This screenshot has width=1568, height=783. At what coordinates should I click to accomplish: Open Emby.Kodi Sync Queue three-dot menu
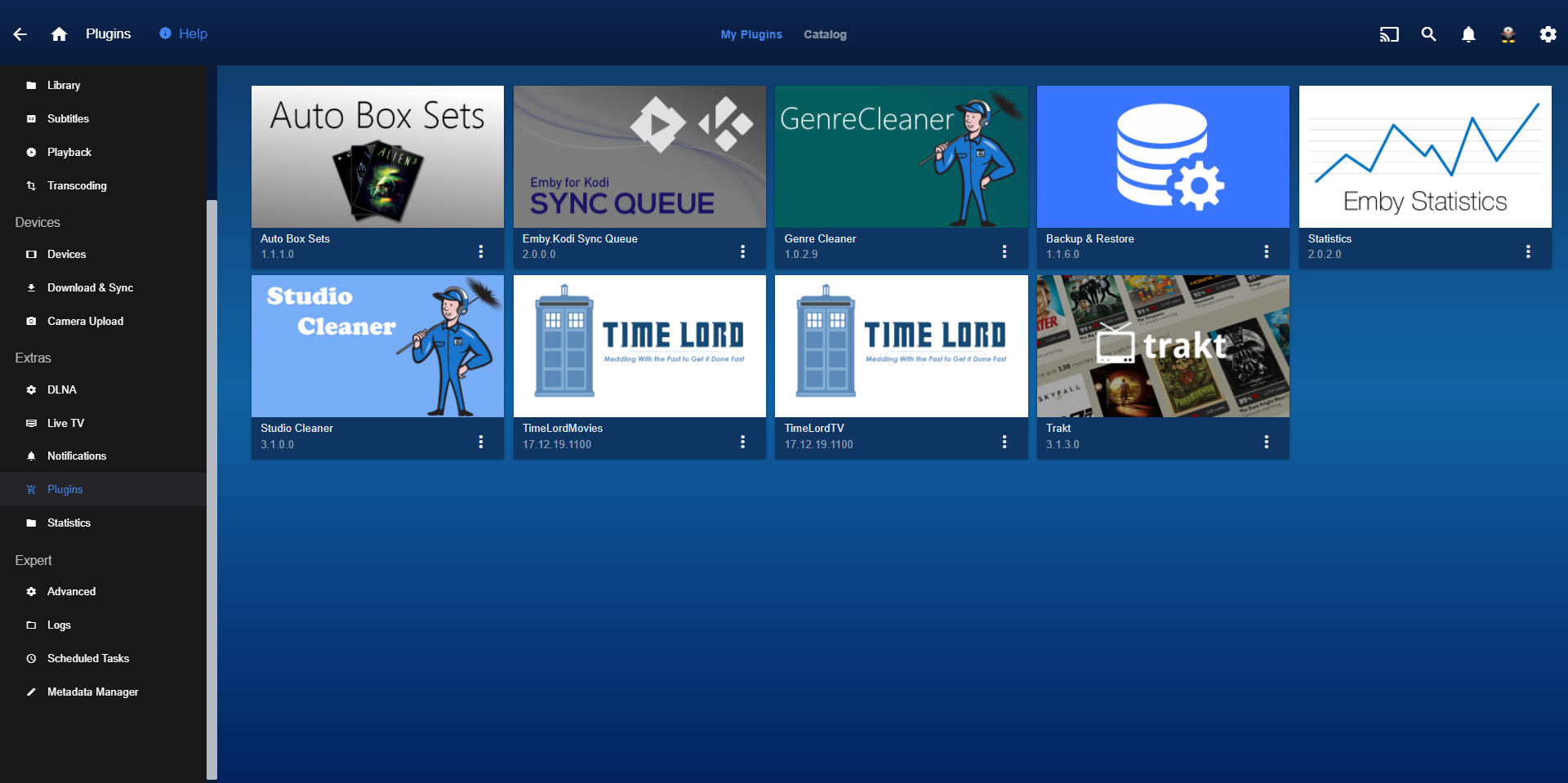(742, 251)
